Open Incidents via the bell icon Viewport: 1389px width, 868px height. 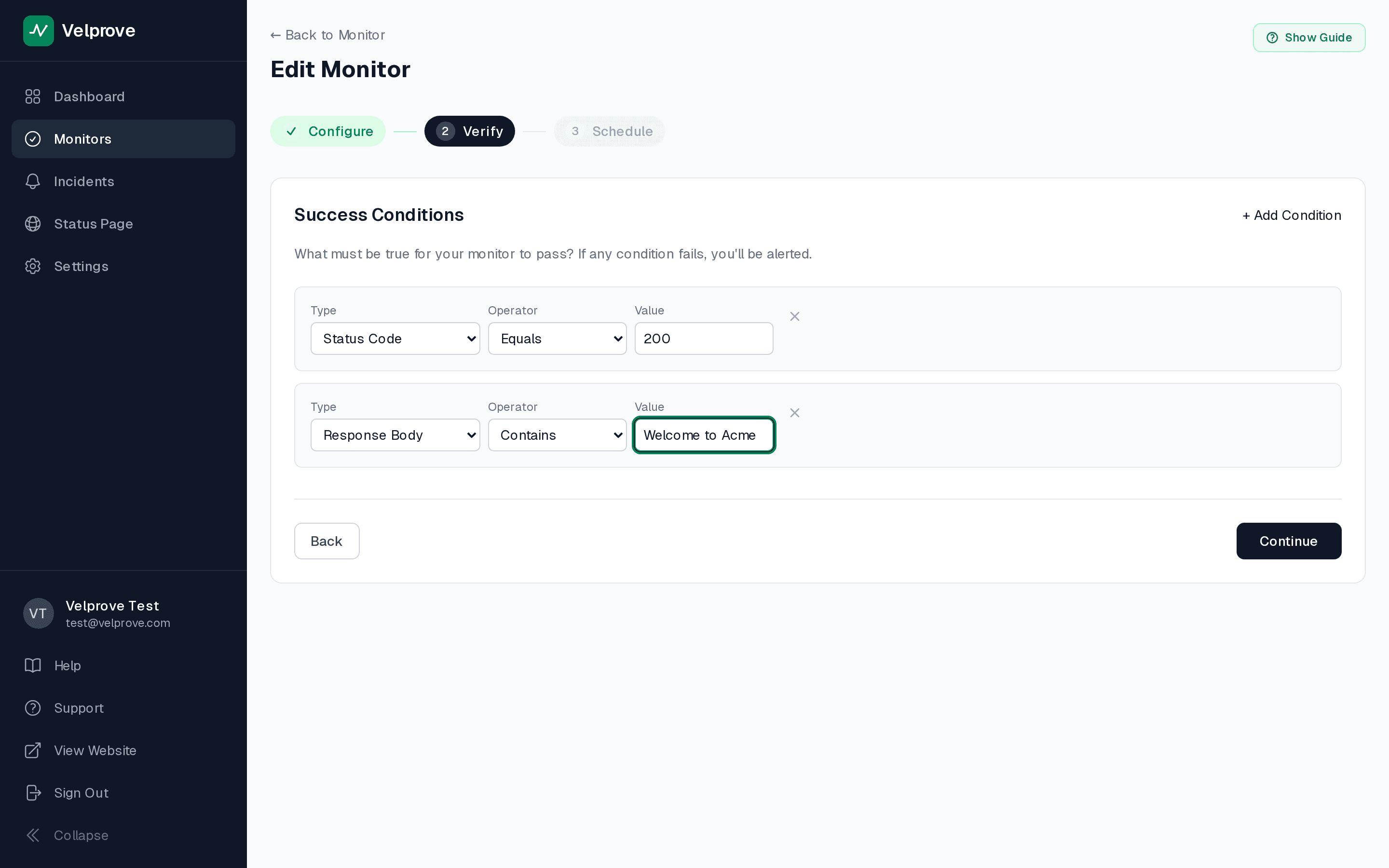[33, 181]
